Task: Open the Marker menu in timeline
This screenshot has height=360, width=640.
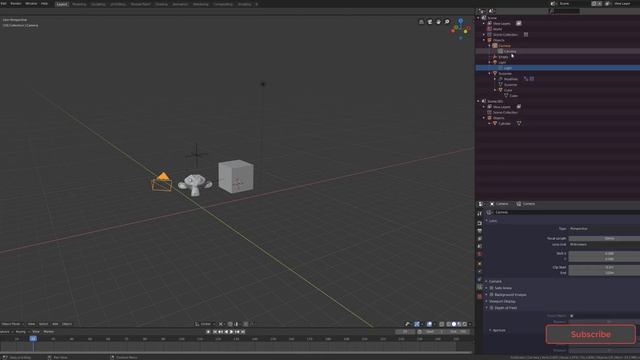Action: pos(49,332)
